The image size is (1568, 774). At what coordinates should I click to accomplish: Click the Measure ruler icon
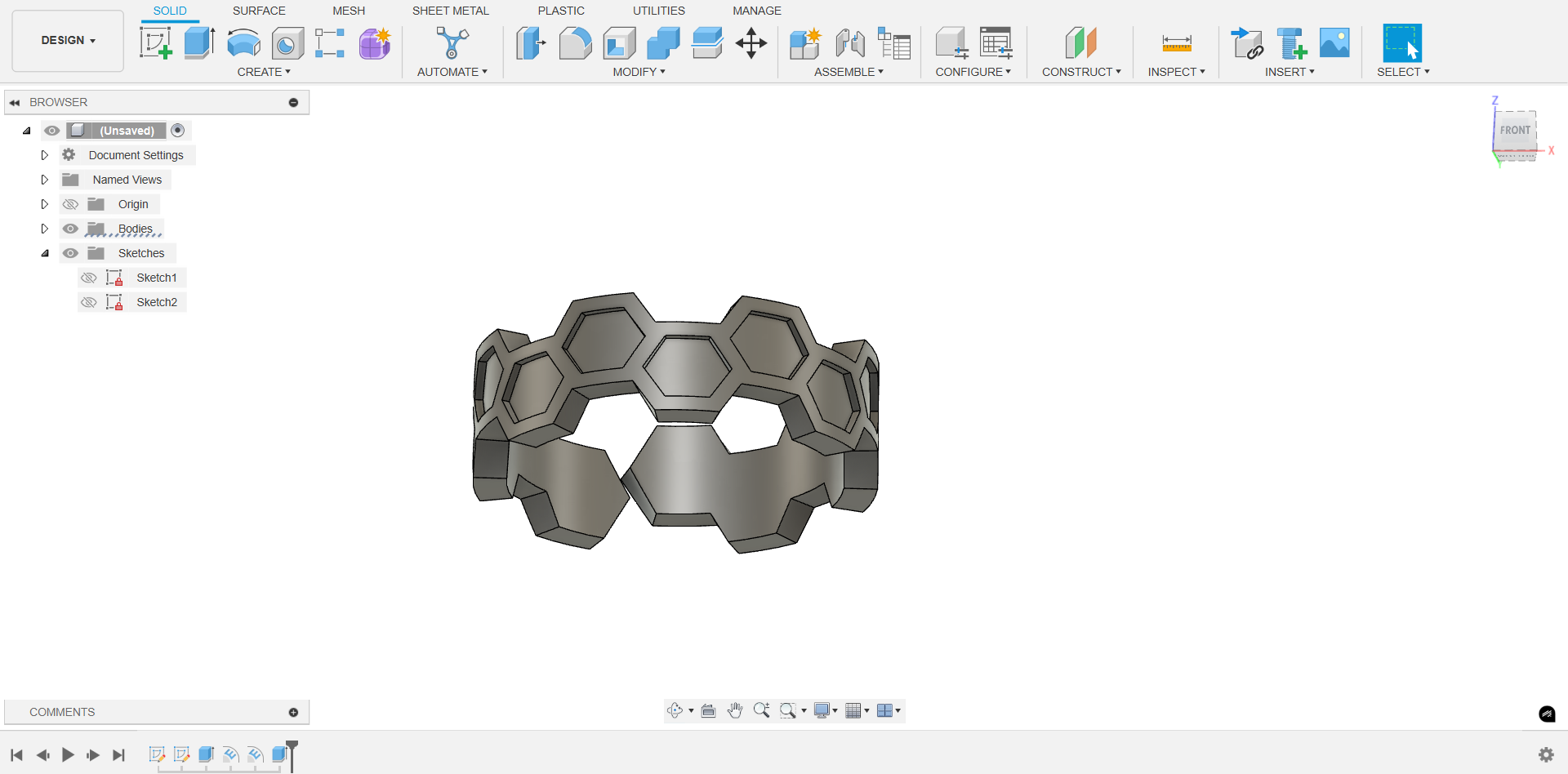click(x=1177, y=43)
